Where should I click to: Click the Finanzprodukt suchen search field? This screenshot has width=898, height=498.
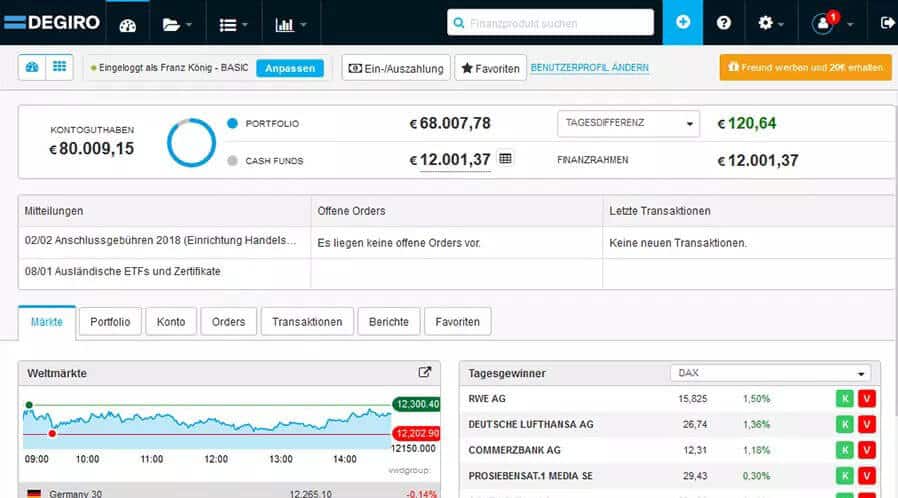tap(550, 22)
